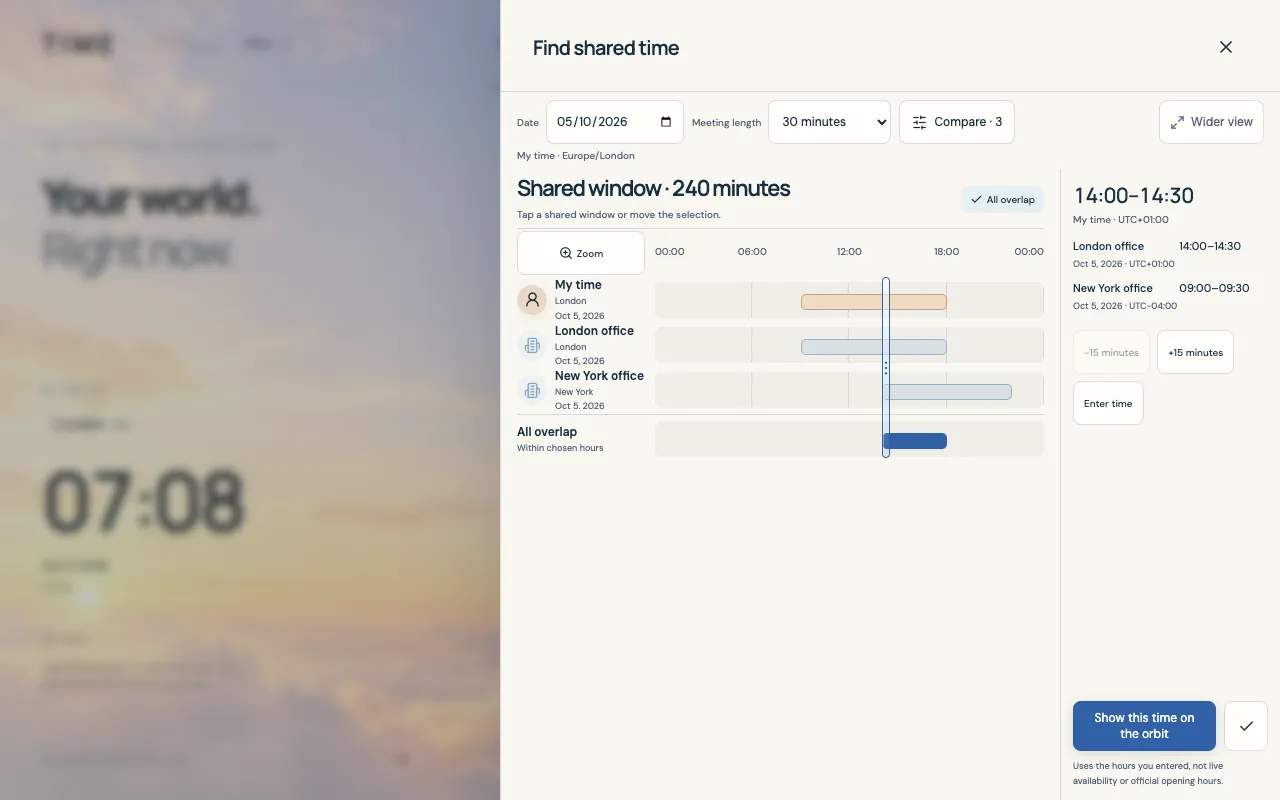Image resolution: width=1280 pixels, height=800 pixels.
Task: Click My time · Europe/London label
Action: pos(576,156)
